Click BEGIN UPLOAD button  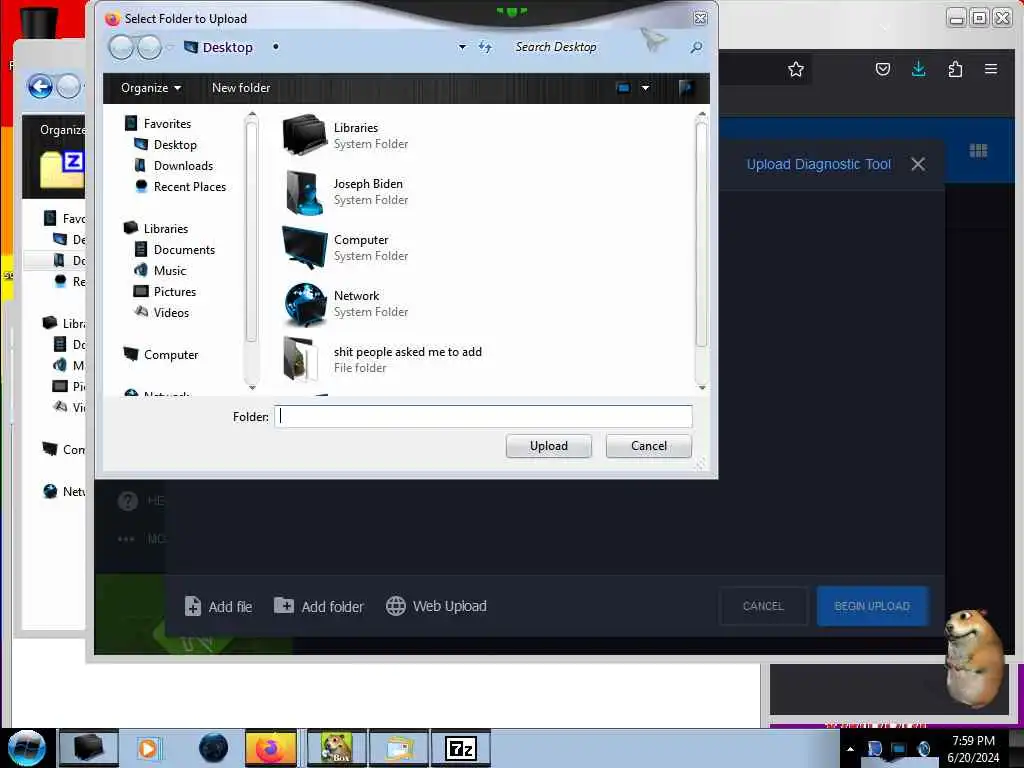pyautogui.click(x=872, y=606)
